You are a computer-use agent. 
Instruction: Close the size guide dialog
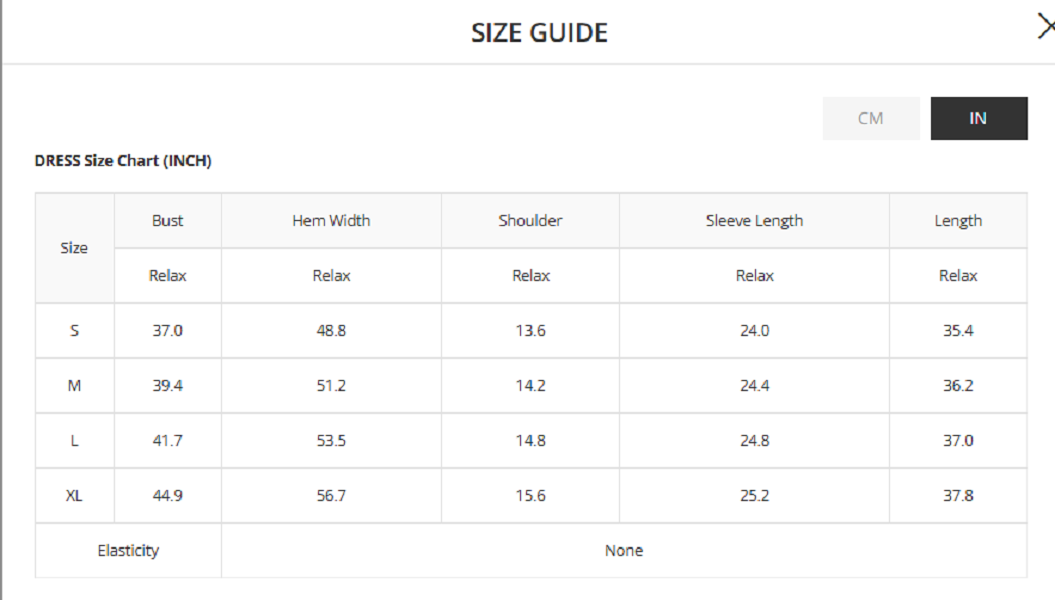point(1046,27)
